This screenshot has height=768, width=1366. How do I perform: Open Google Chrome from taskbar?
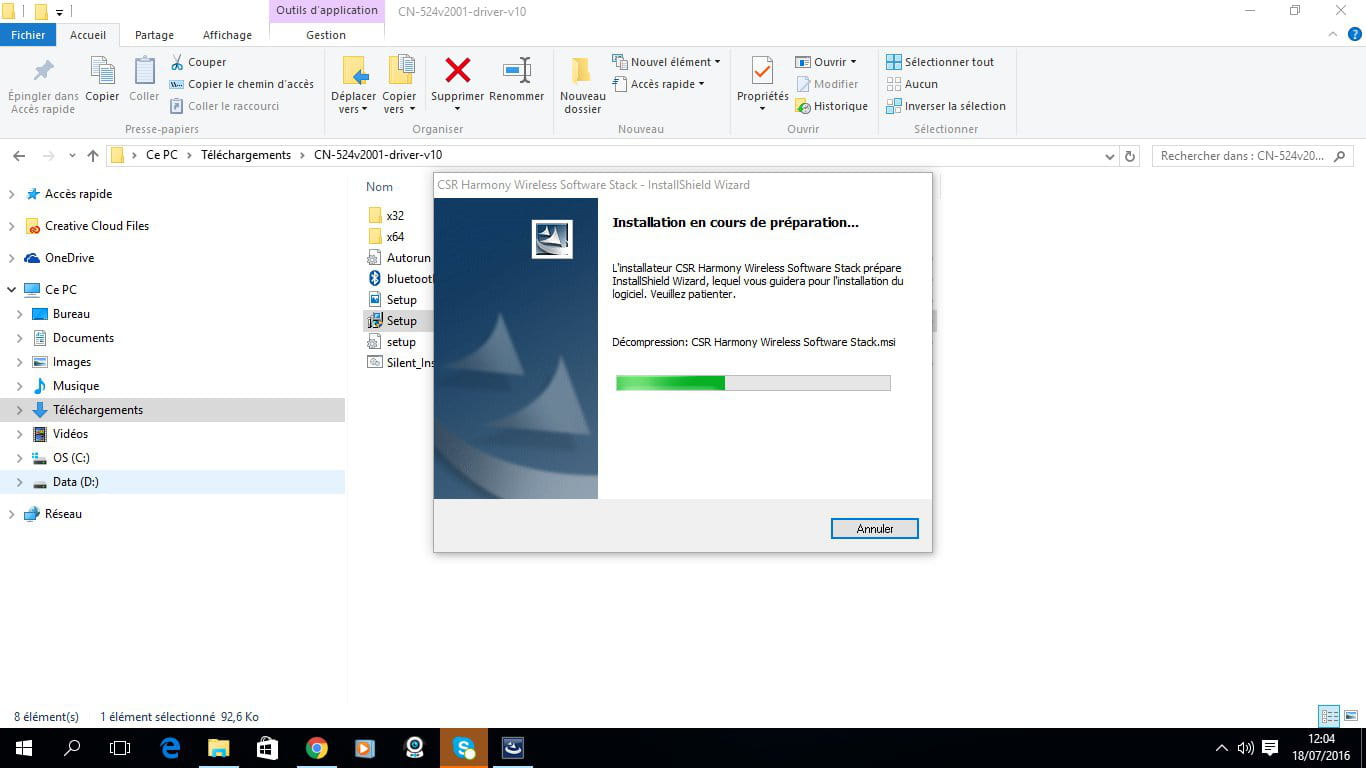click(317, 748)
